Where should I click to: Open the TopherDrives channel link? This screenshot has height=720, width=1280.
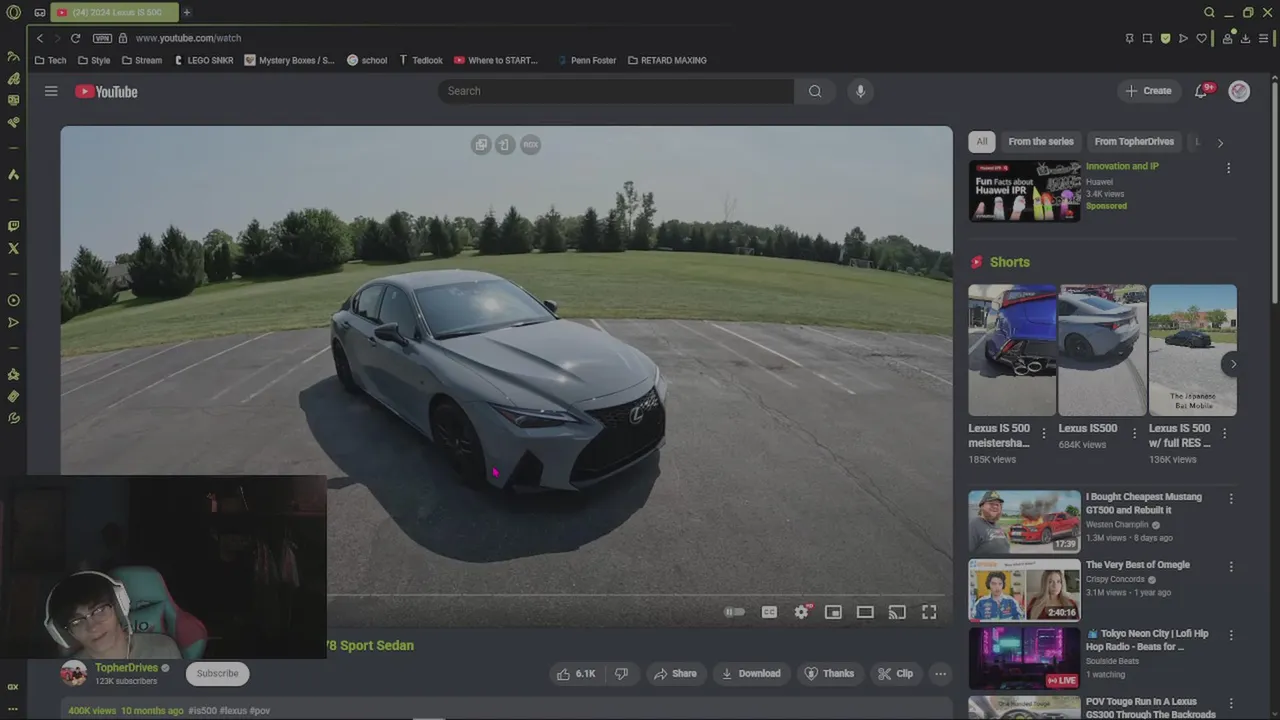126,668
